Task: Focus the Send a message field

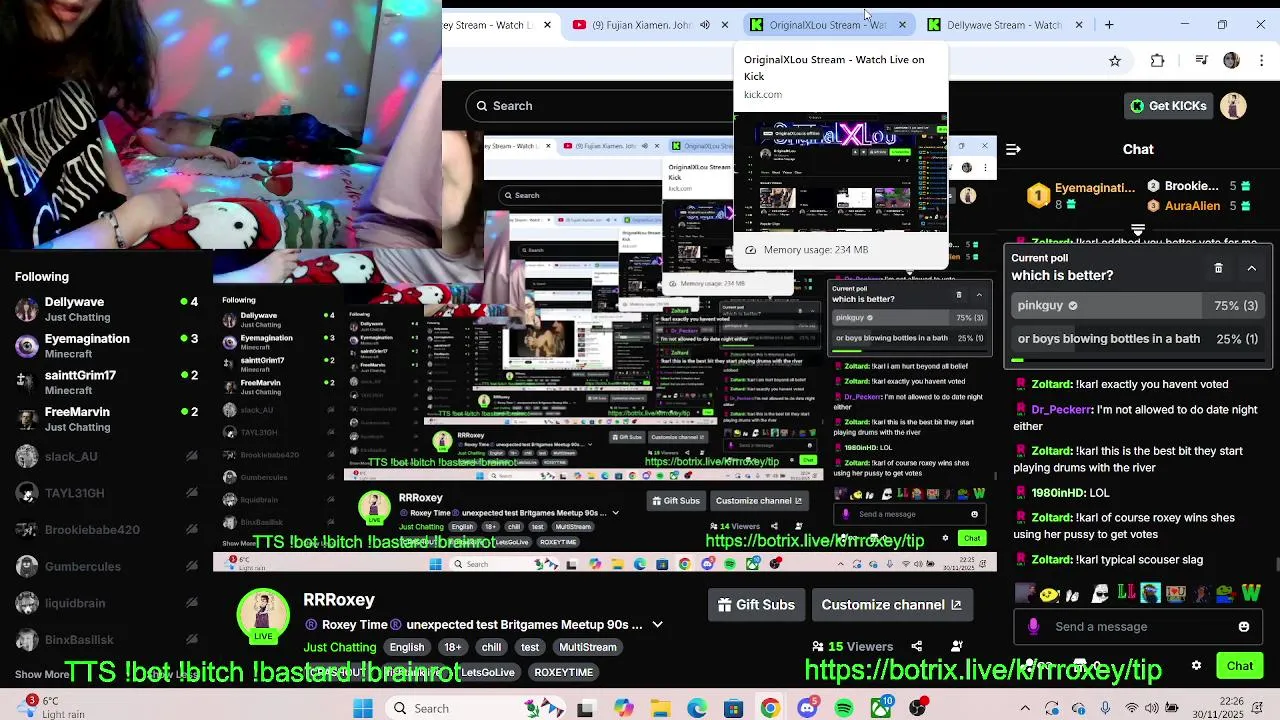Action: coord(1140,627)
